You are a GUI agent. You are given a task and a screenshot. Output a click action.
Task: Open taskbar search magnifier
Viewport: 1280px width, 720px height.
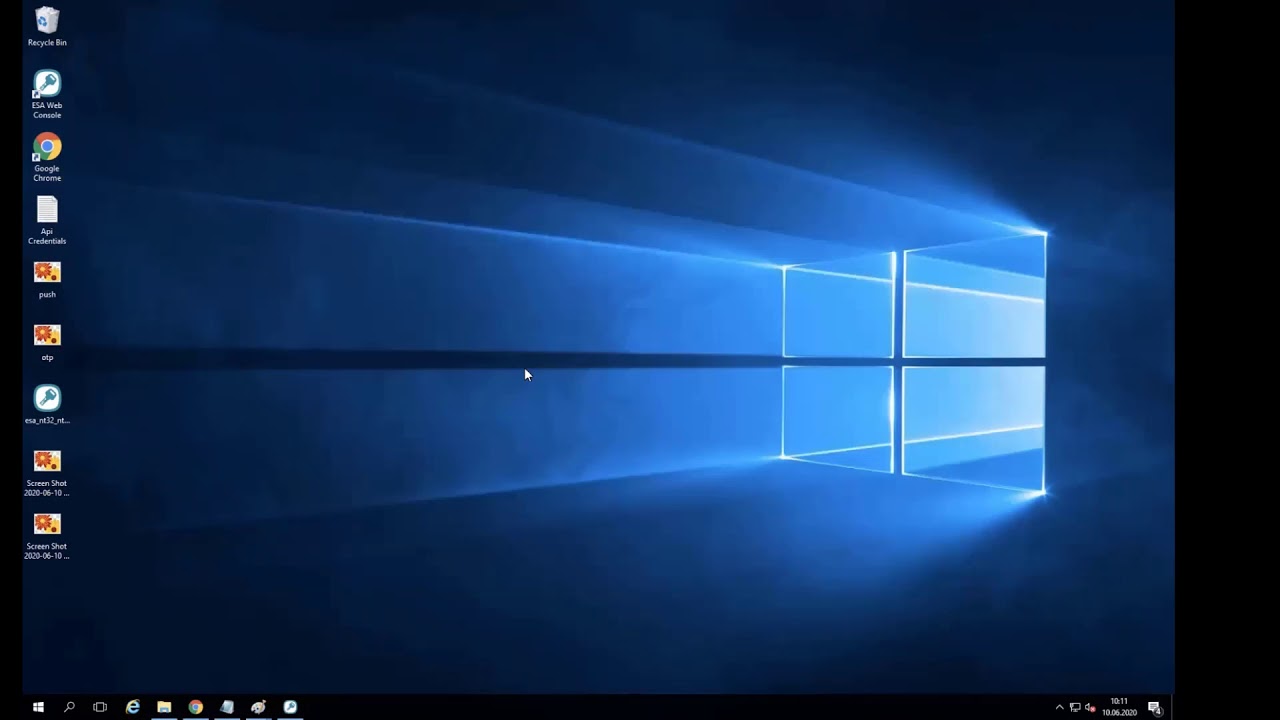pos(69,707)
